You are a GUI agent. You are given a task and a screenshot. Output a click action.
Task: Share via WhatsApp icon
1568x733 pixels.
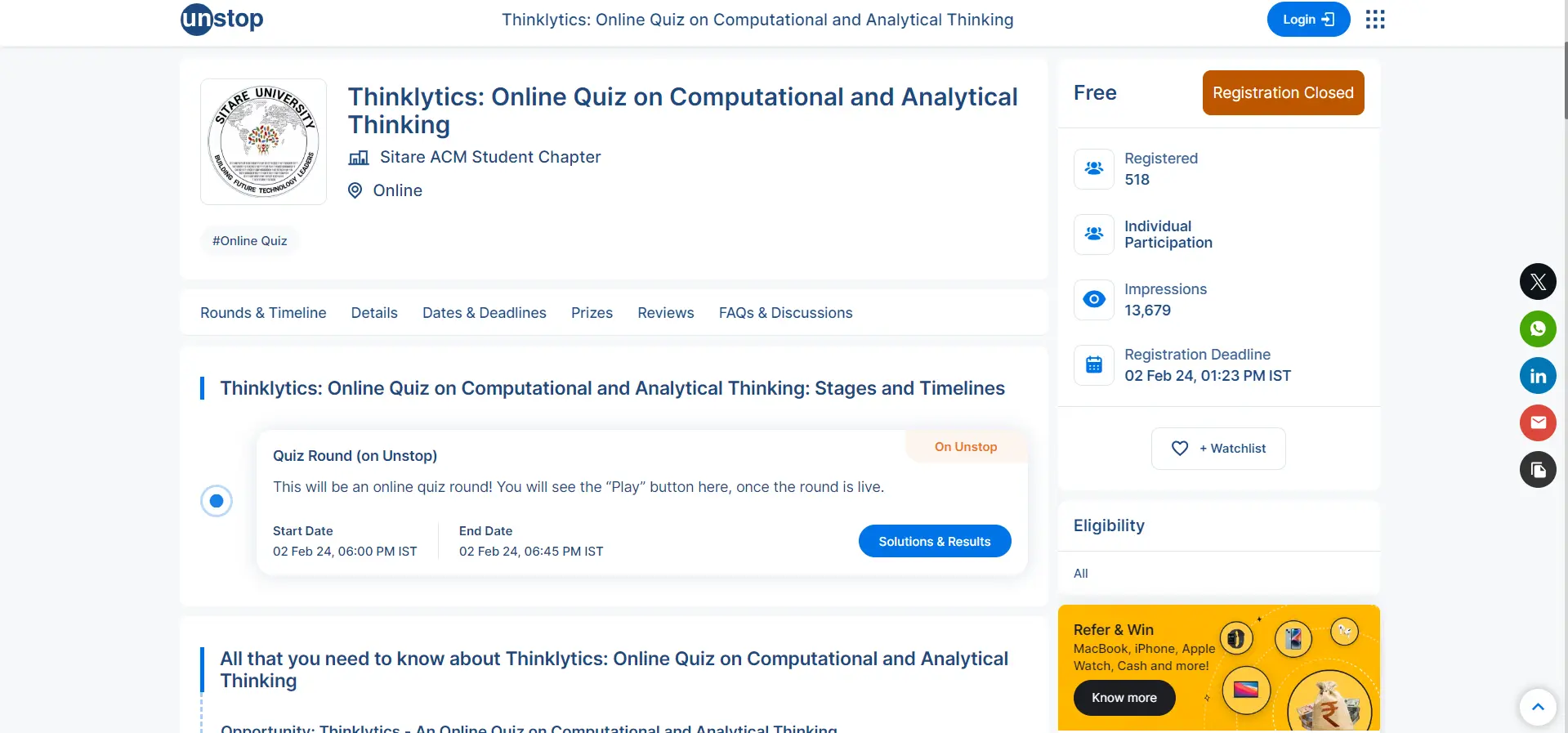[x=1538, y=329]
